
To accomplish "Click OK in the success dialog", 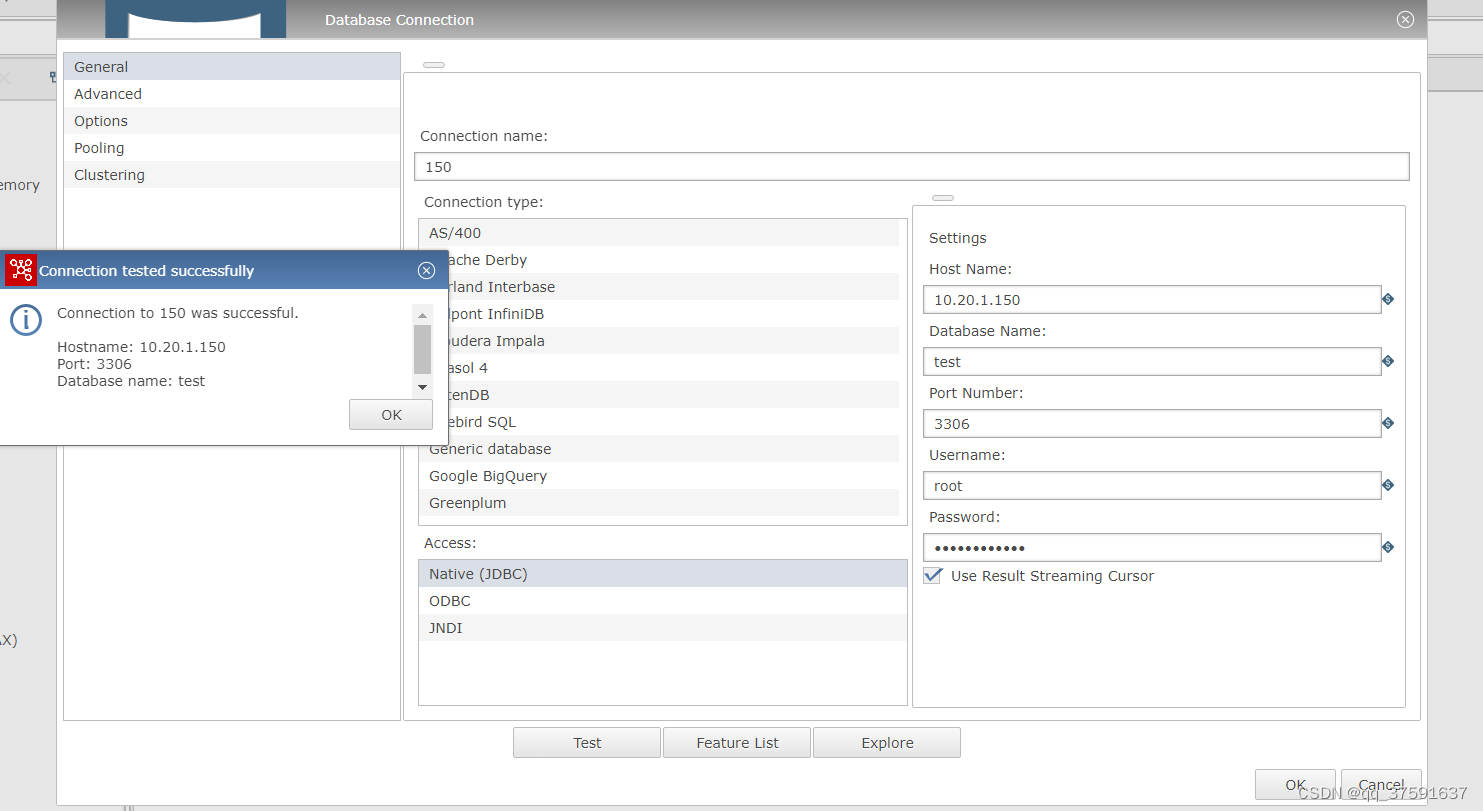I will coord(391,415).
